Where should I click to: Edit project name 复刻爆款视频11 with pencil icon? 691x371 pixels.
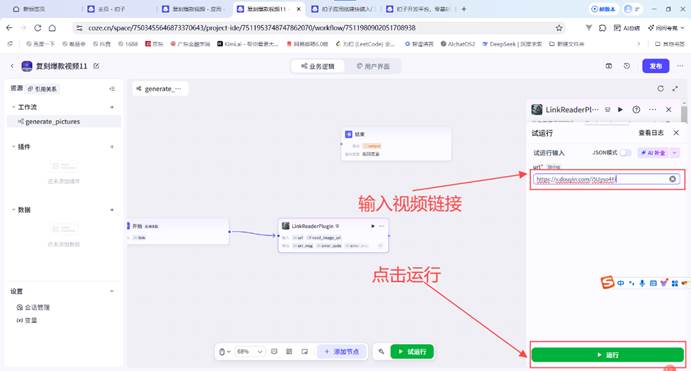pyautogui.click(x=96, y=66)
